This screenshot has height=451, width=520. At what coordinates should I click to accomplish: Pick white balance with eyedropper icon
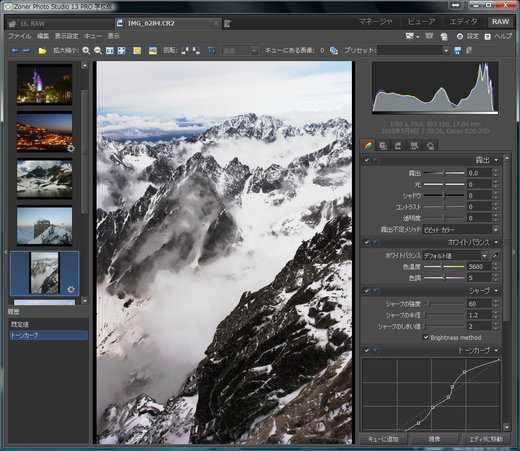[x=496, y=256]
